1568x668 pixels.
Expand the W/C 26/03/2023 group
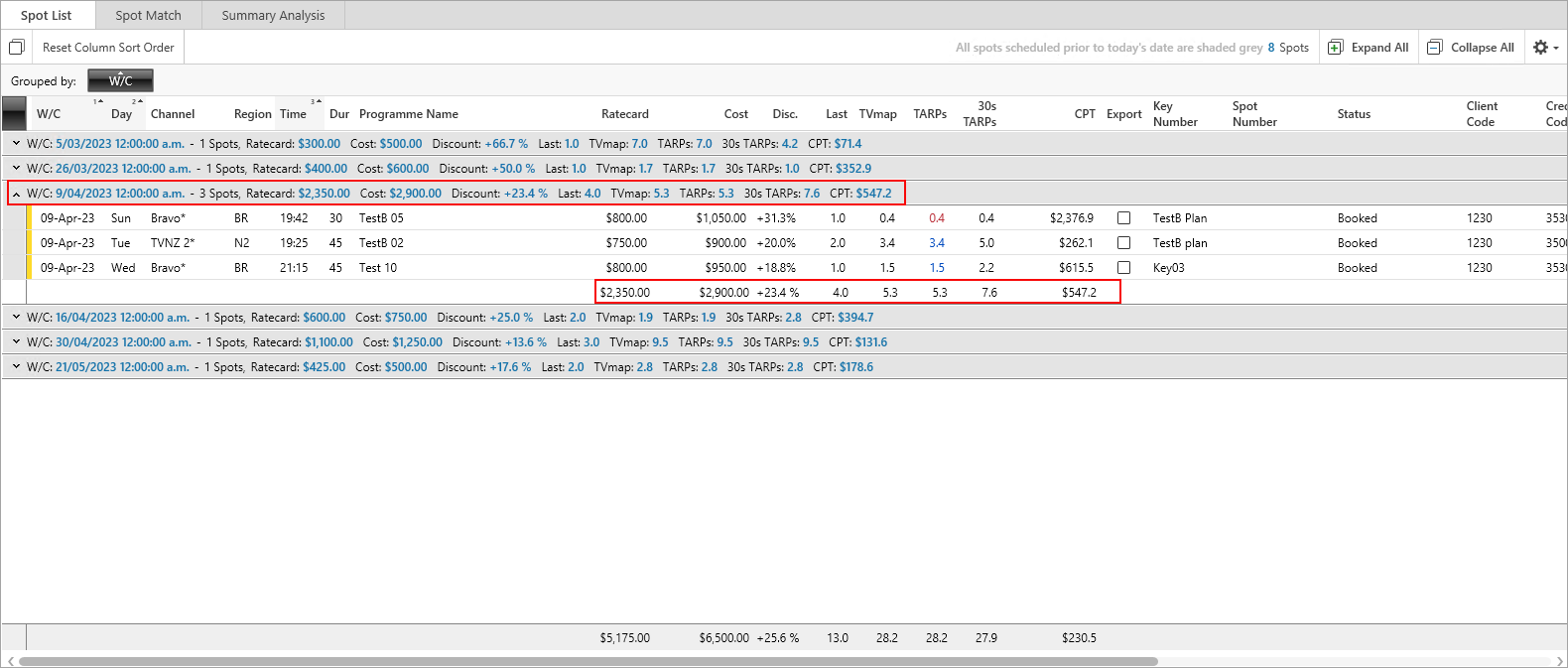click(x=16, y=169)
